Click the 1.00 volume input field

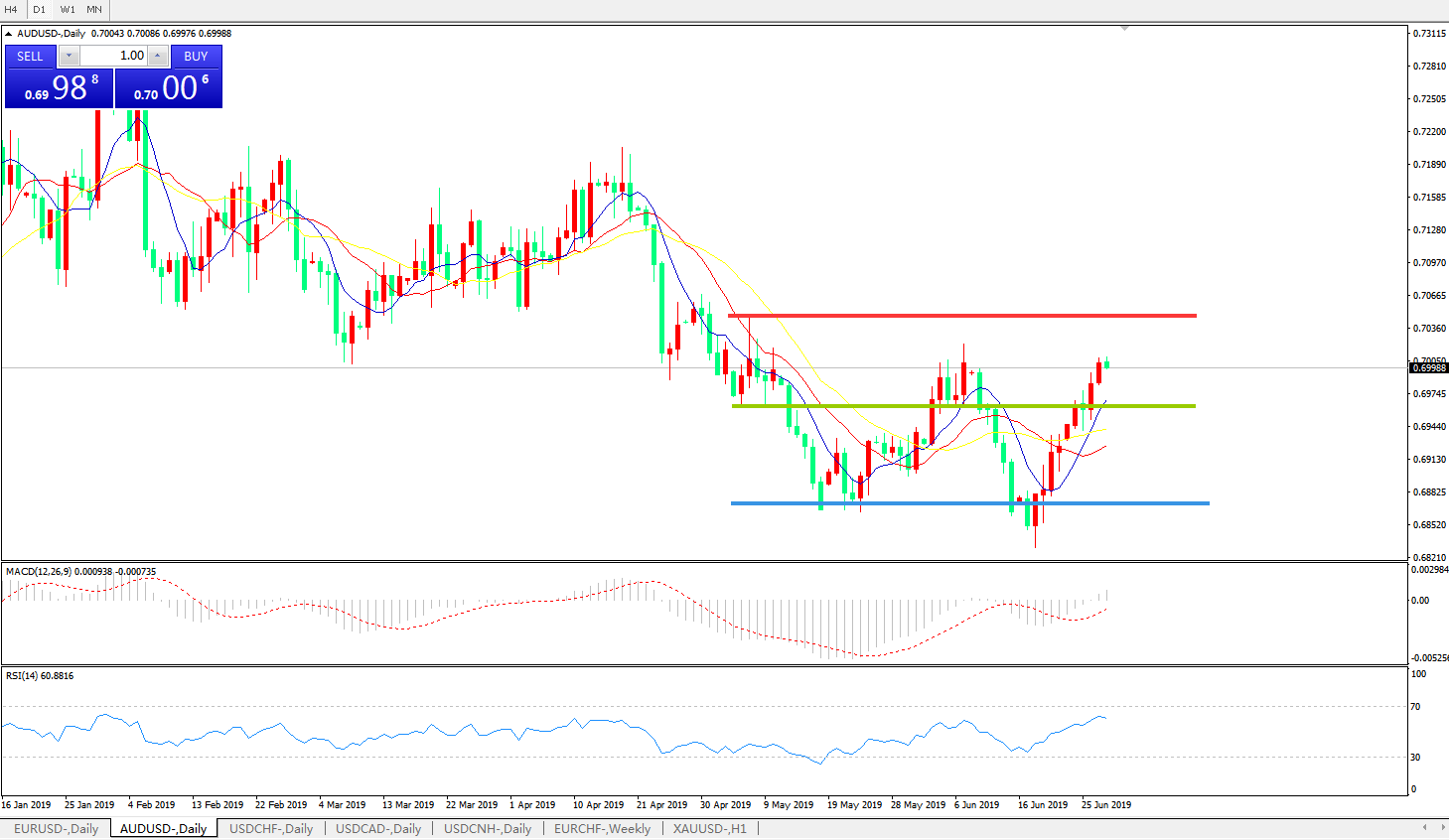click(113, 57)
